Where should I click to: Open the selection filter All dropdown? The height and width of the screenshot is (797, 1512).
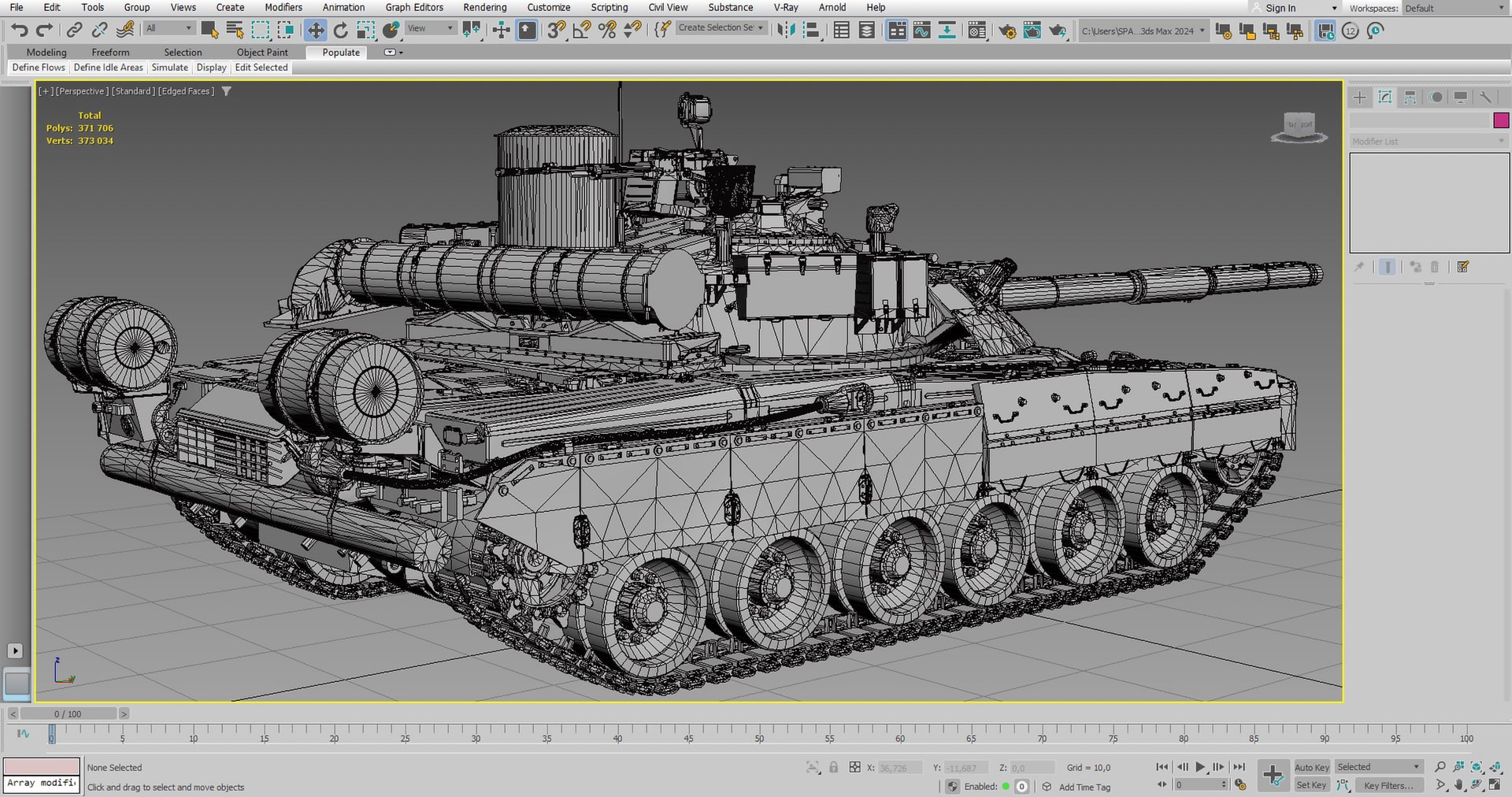coord(169,28)
